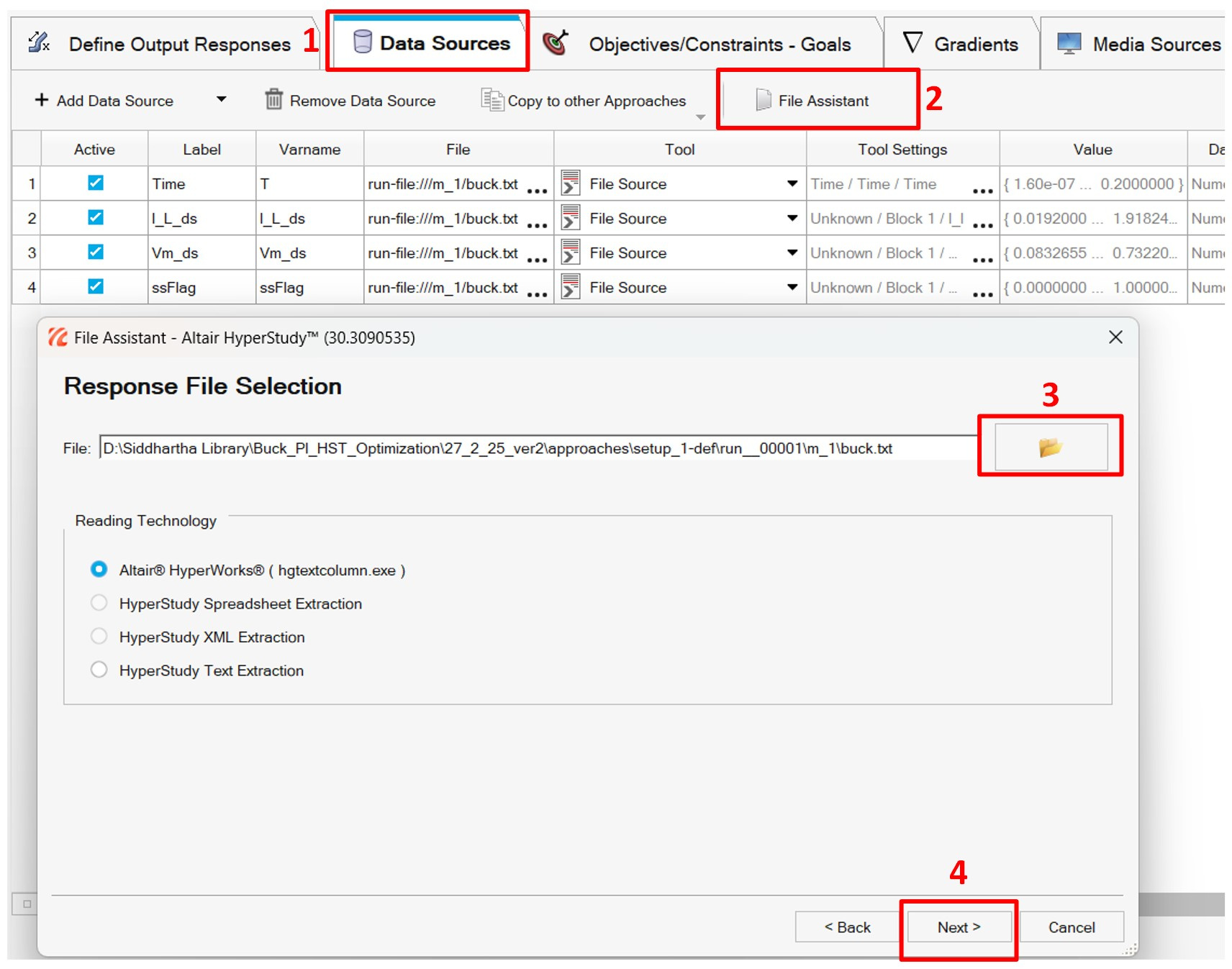Select HyperStudy XML Extraction radio option

coord(99,636)
